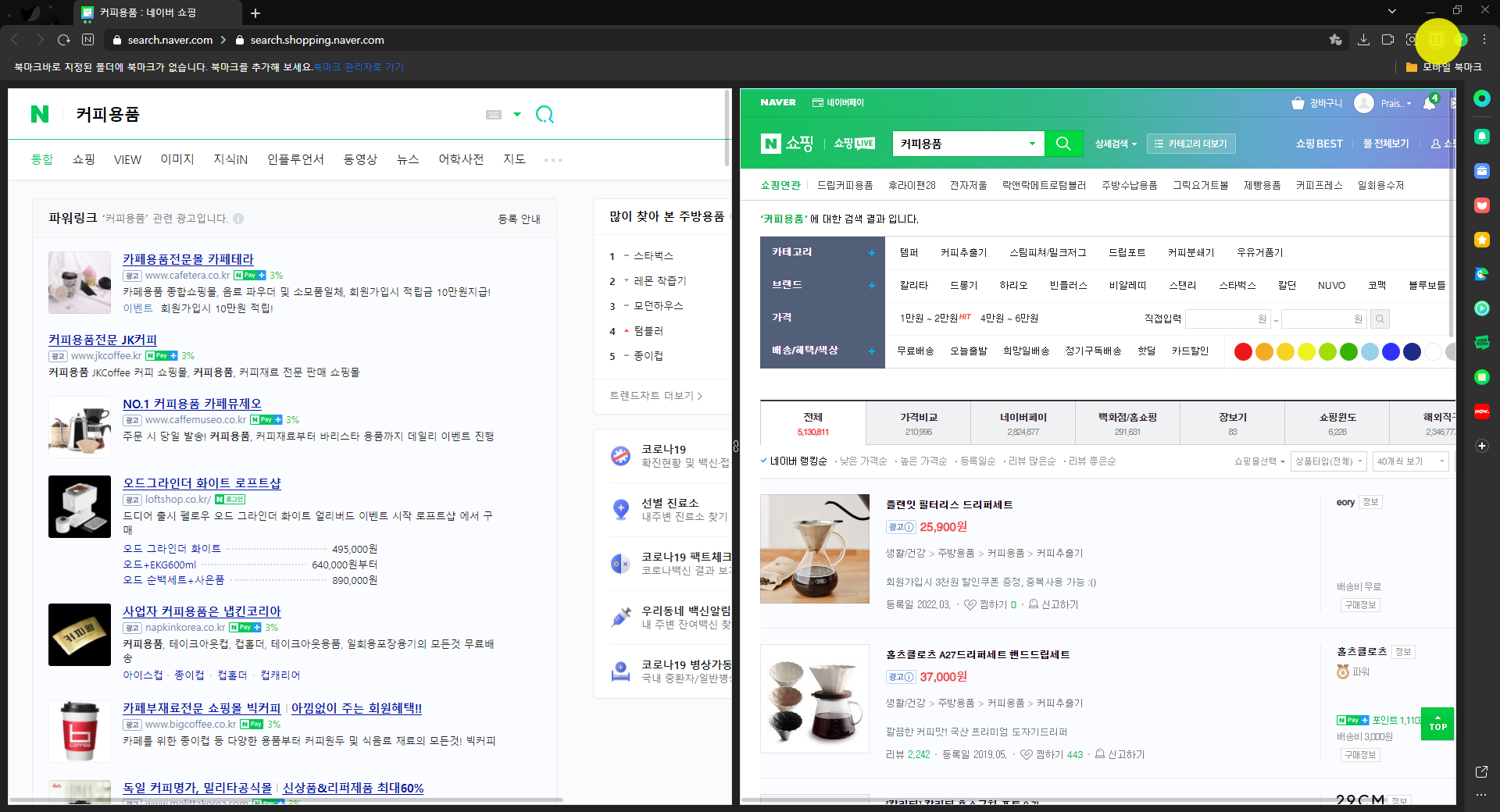Open the Webtoon sidebar icon
The image size is (1500, 812).
pyautogui.click(x=1482, y=343)
